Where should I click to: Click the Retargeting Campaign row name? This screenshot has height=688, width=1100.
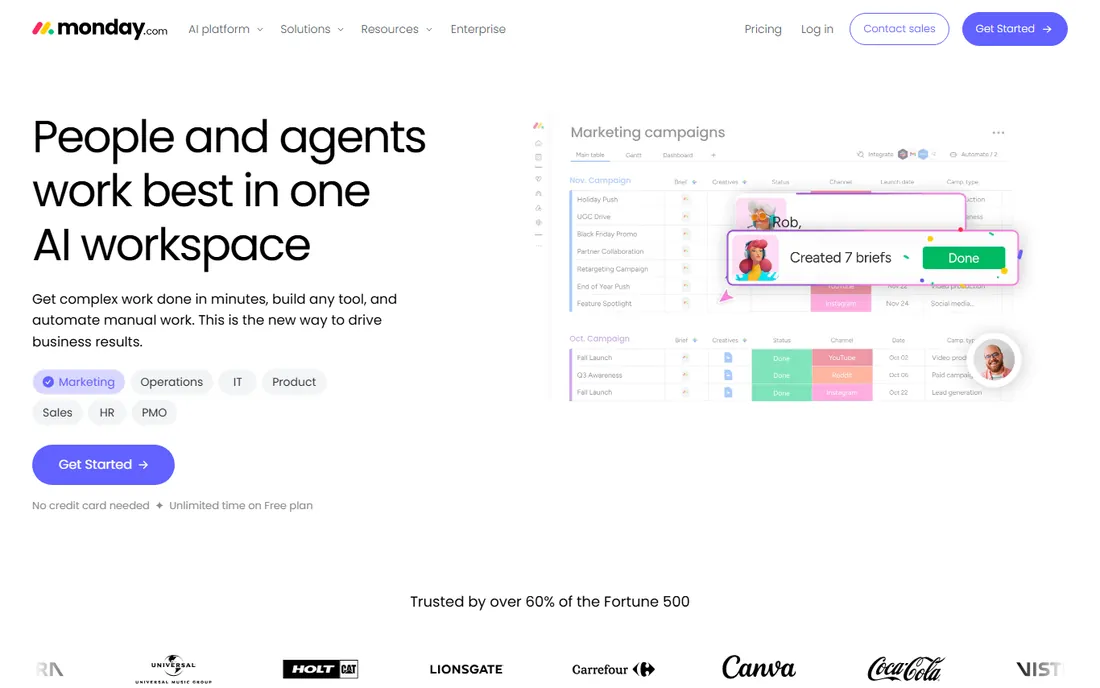612,269
